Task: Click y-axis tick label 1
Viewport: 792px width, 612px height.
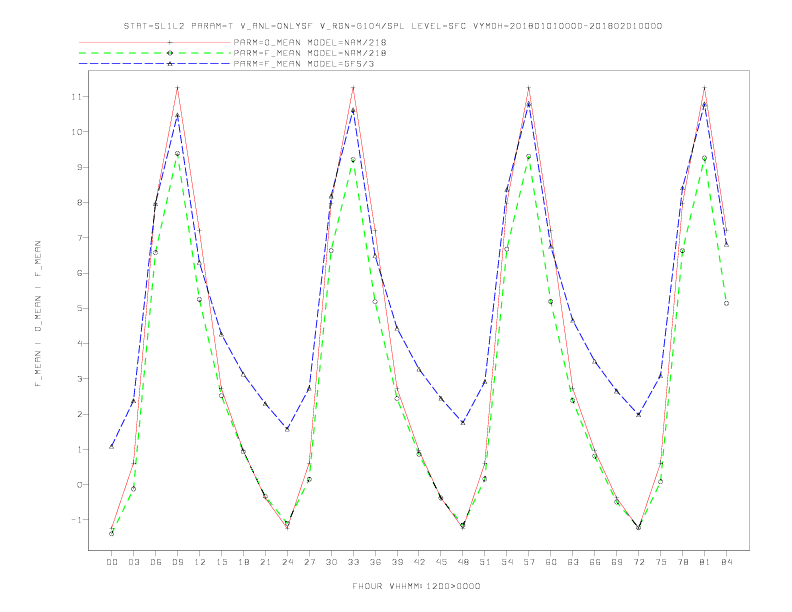Action: (x=79, y=449)
